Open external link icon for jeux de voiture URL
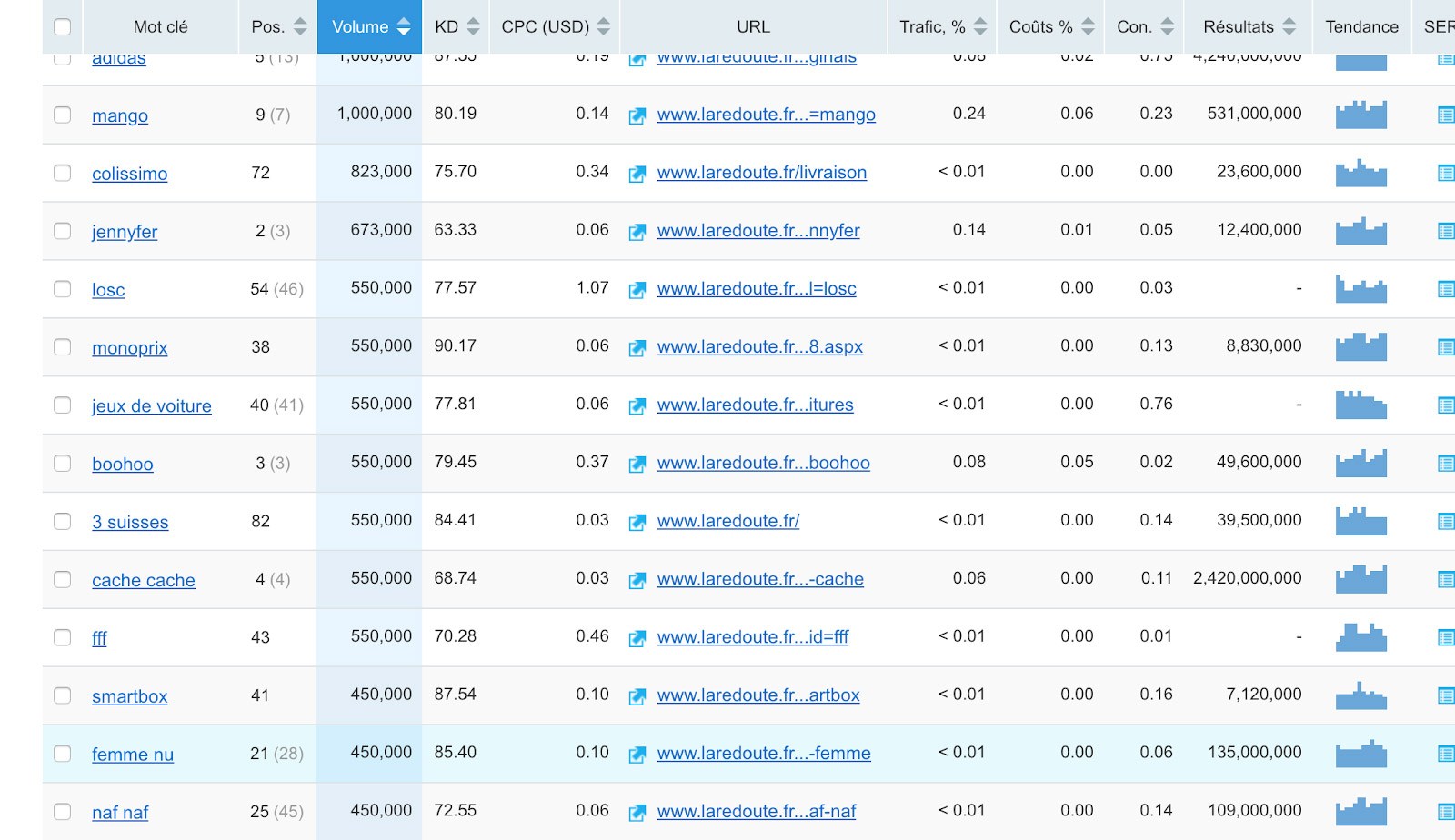 [637, 406]
